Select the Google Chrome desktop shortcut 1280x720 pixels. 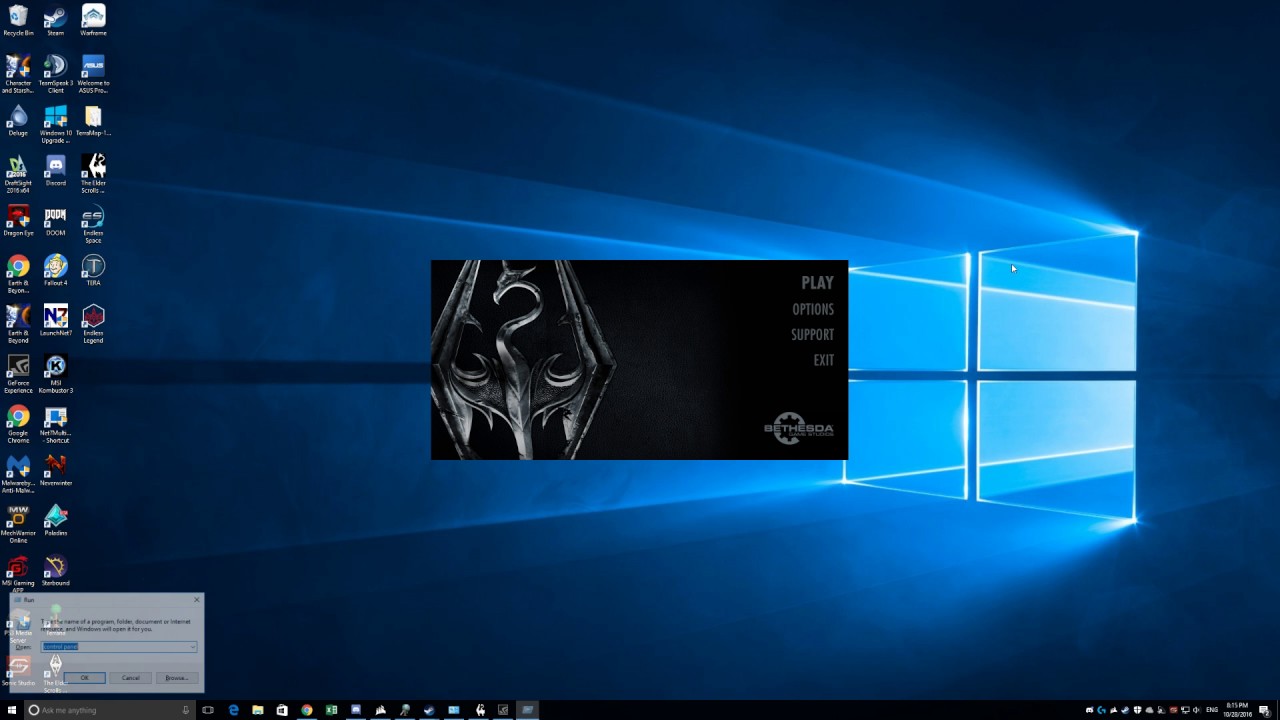[x=18, y=424]
